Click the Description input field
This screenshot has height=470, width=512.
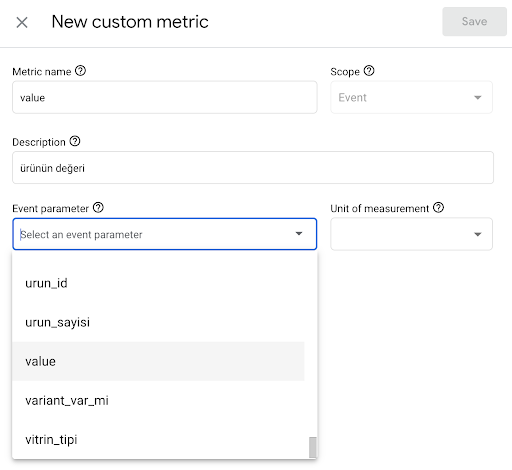coord(253,168)
